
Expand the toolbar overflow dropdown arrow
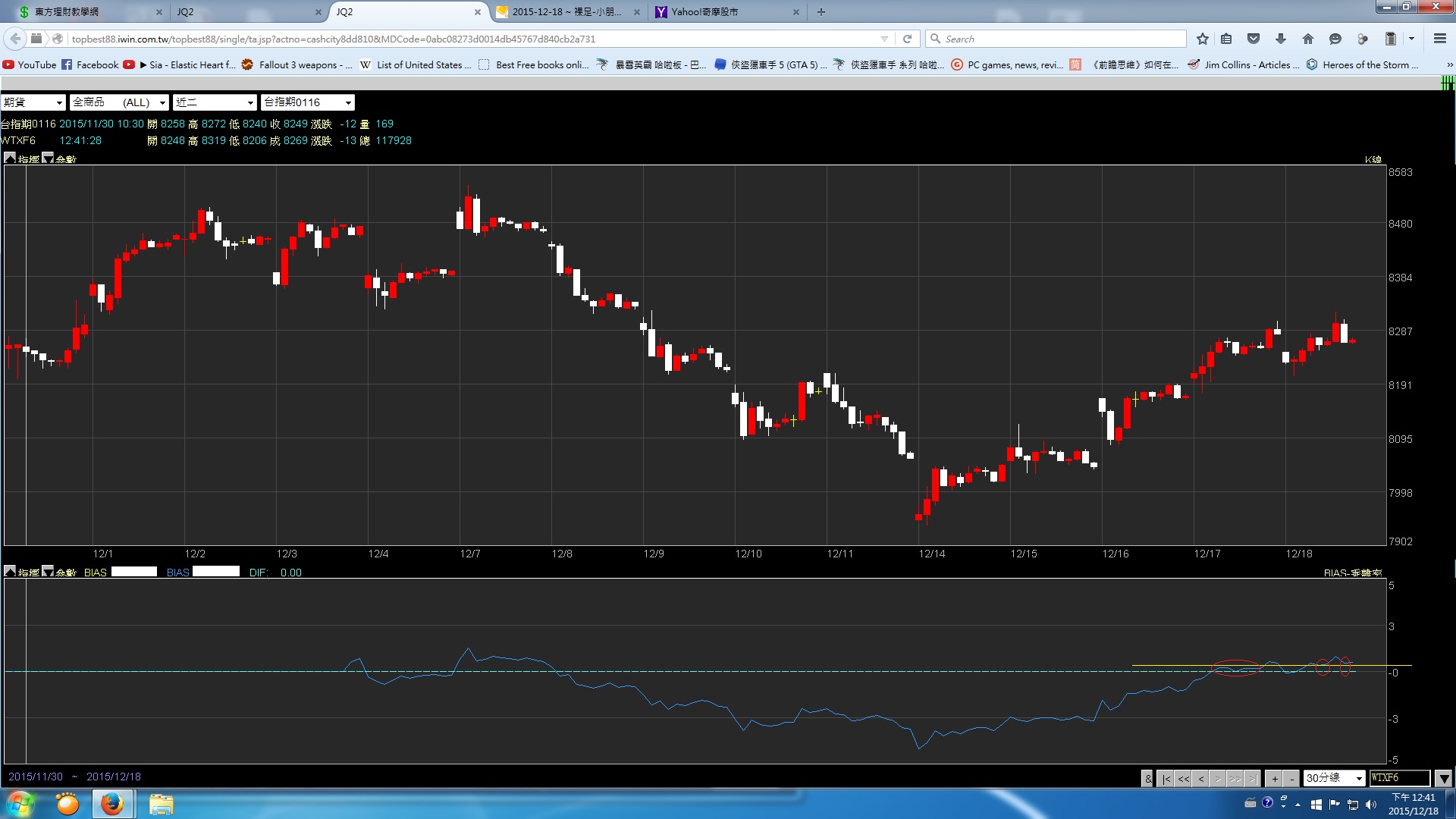pyautogui.click(x=1411, y=39)
